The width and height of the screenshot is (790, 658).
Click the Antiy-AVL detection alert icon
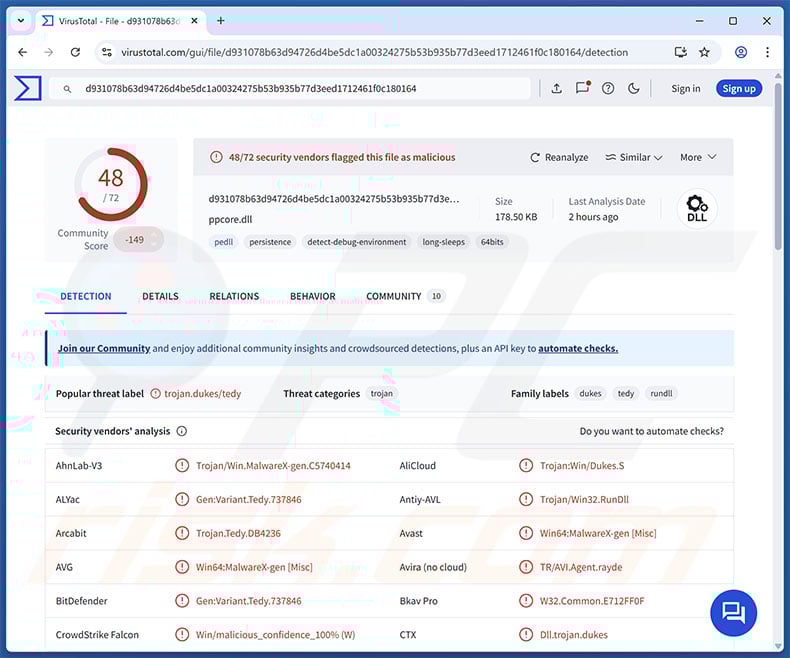(526, 499)
